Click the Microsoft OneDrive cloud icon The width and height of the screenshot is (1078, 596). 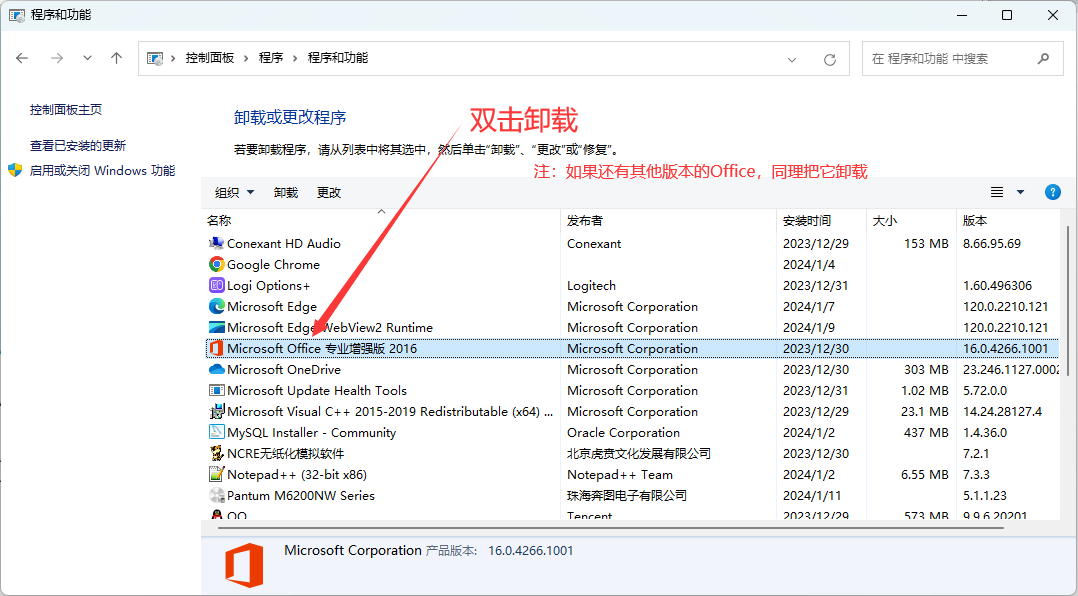coord(217,369)
